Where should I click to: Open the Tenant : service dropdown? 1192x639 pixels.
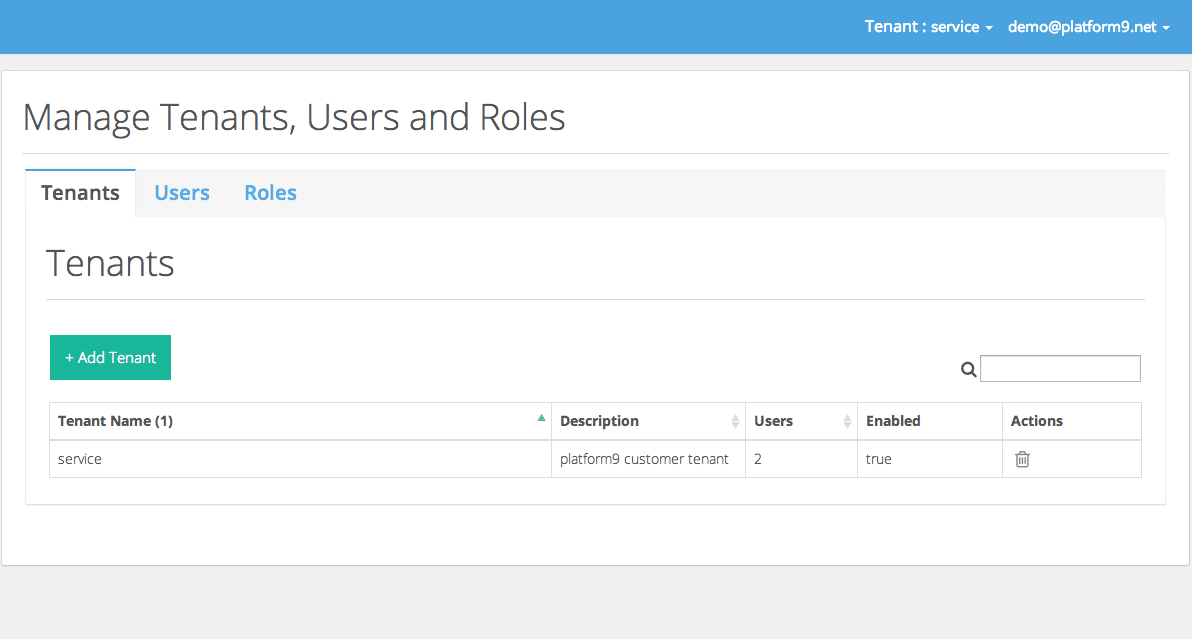(928, 27)
